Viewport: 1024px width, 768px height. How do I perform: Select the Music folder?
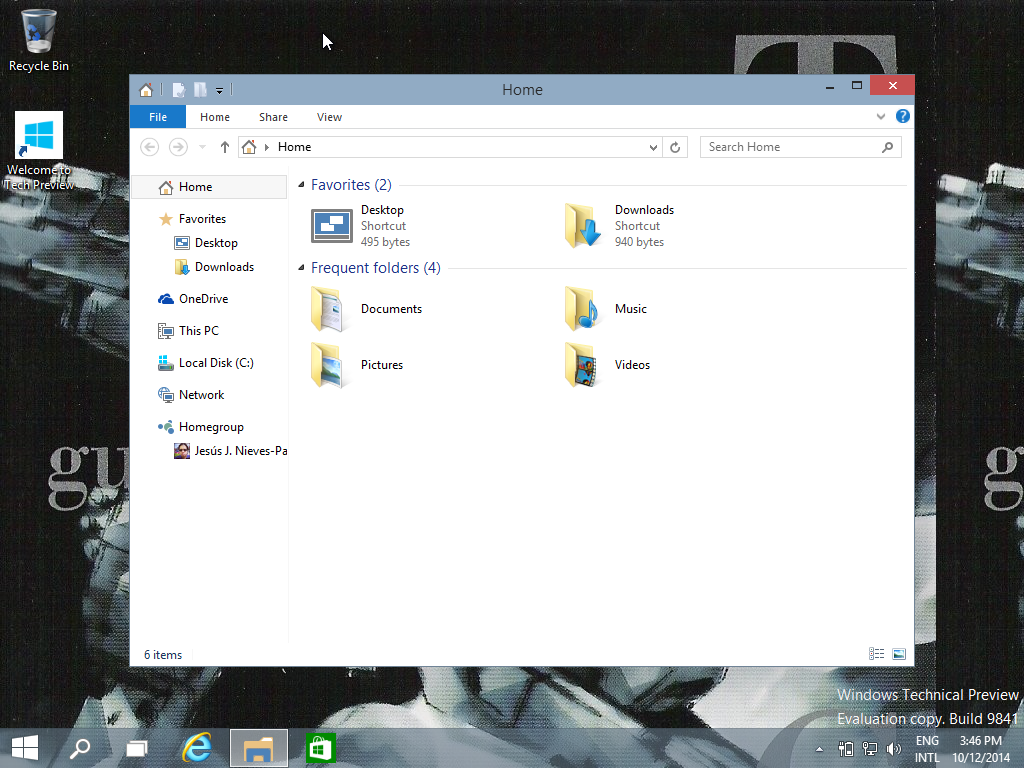click(607, 309)
